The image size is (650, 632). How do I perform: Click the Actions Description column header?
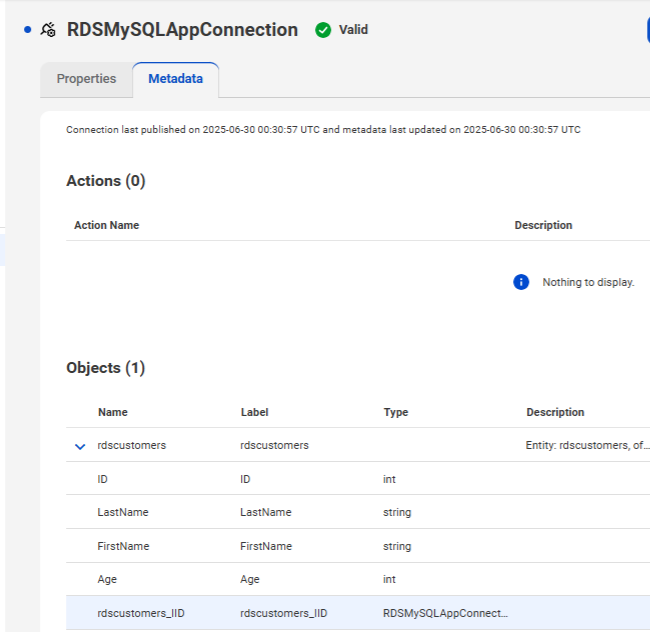point(543,225)
